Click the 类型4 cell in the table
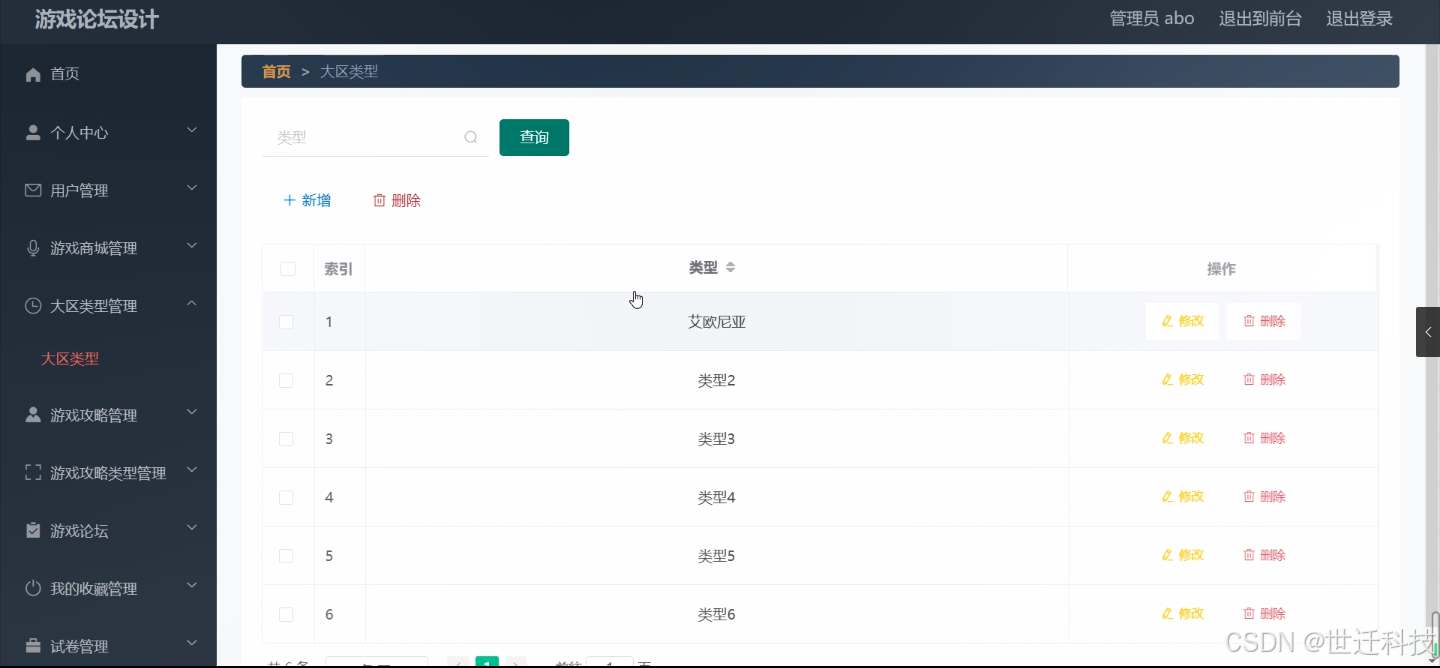Image resolution: width=1440 pixels, height=668 pixels. pyautogui.click(x=716, y=497)
